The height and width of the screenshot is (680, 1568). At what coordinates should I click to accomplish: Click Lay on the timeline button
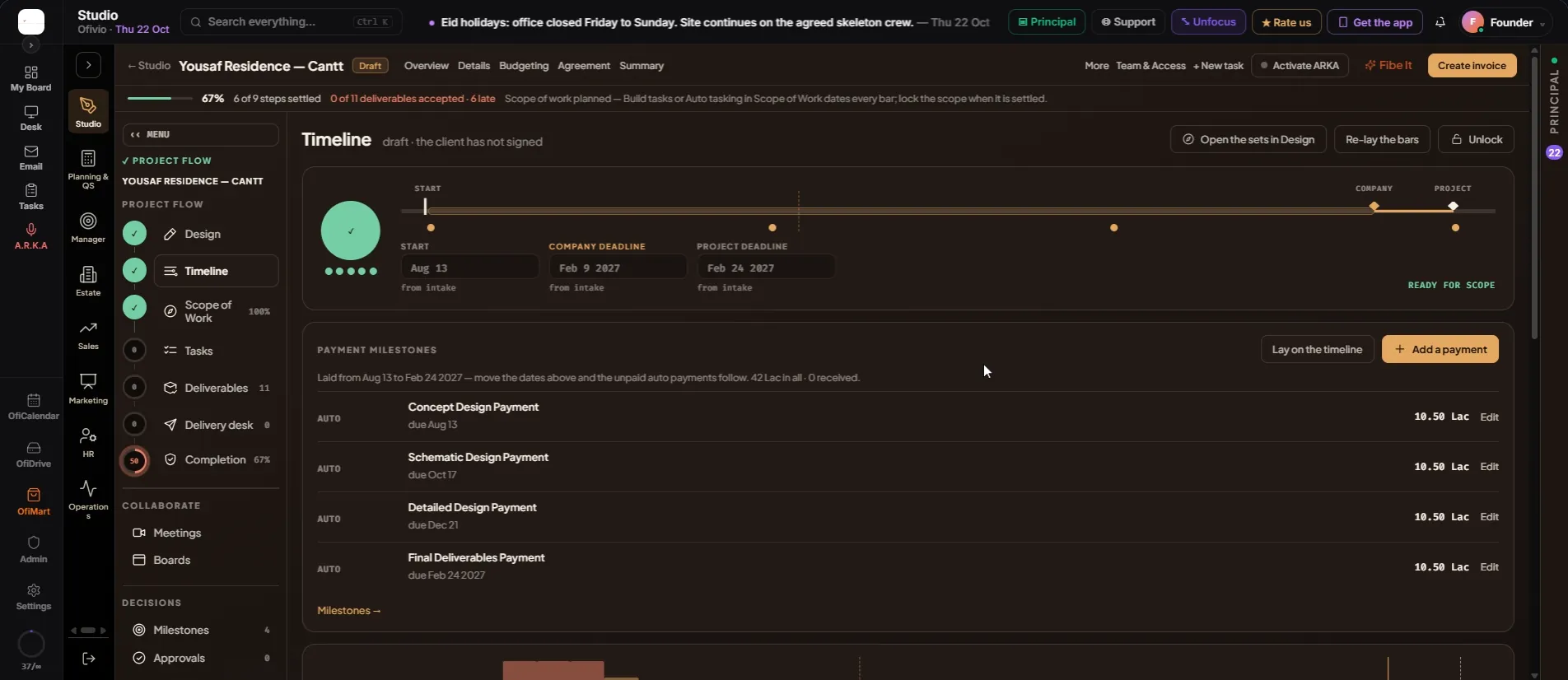[1317, 349]
